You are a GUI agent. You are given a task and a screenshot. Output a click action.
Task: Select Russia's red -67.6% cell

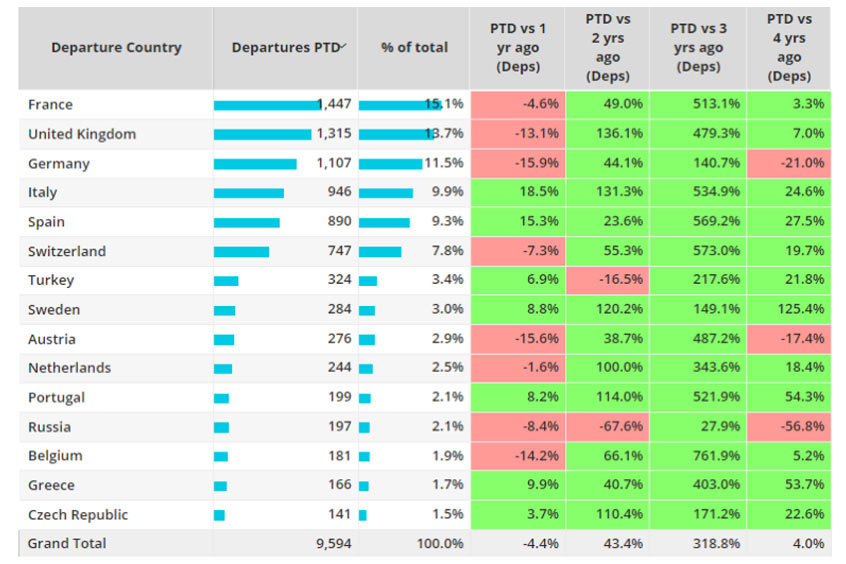[x=608, y=427]
